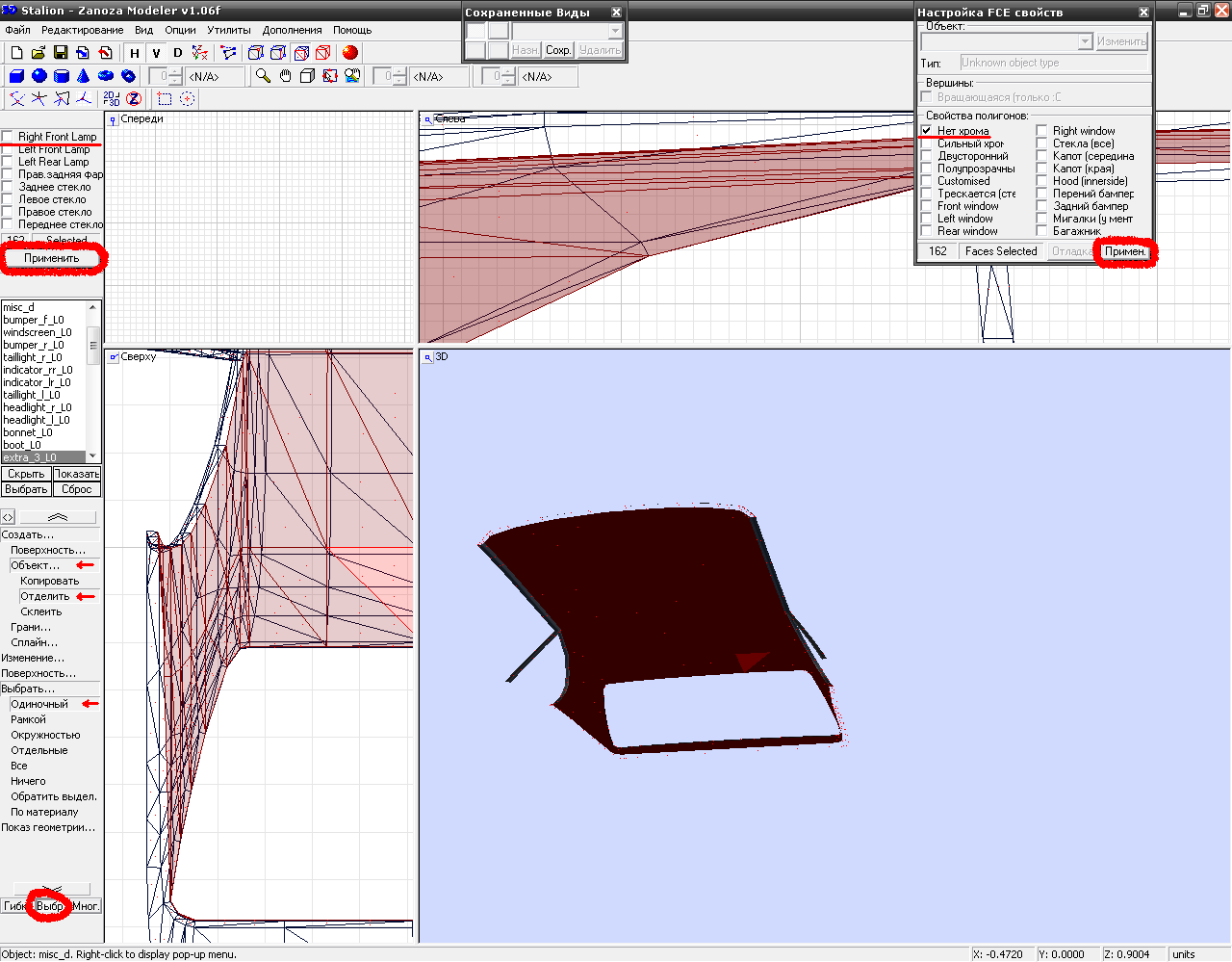Open the saved views dropdown list

point(615,31)
